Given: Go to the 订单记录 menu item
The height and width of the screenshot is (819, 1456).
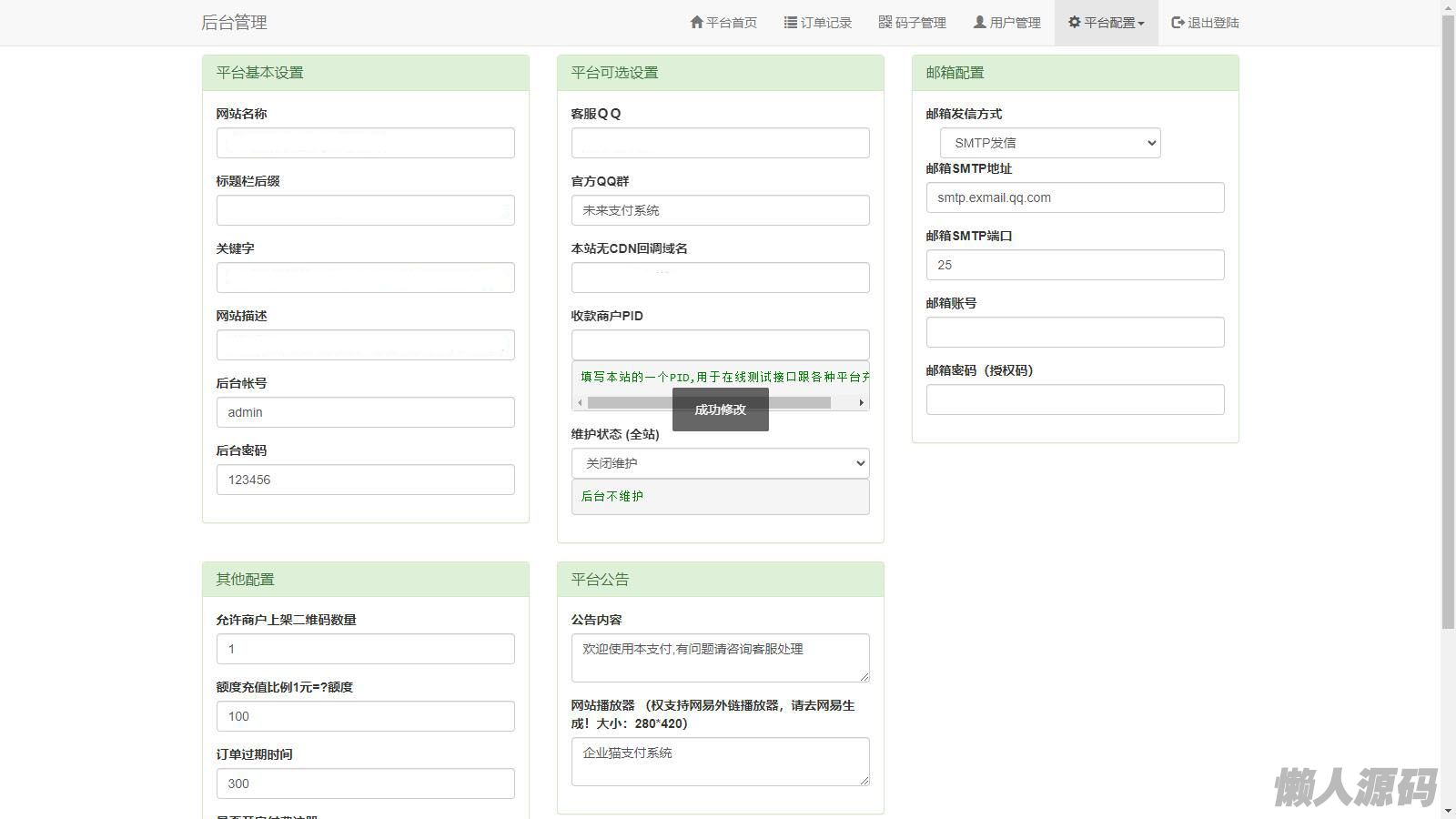Looking at the screenshot, I should [x=825, y=23].
